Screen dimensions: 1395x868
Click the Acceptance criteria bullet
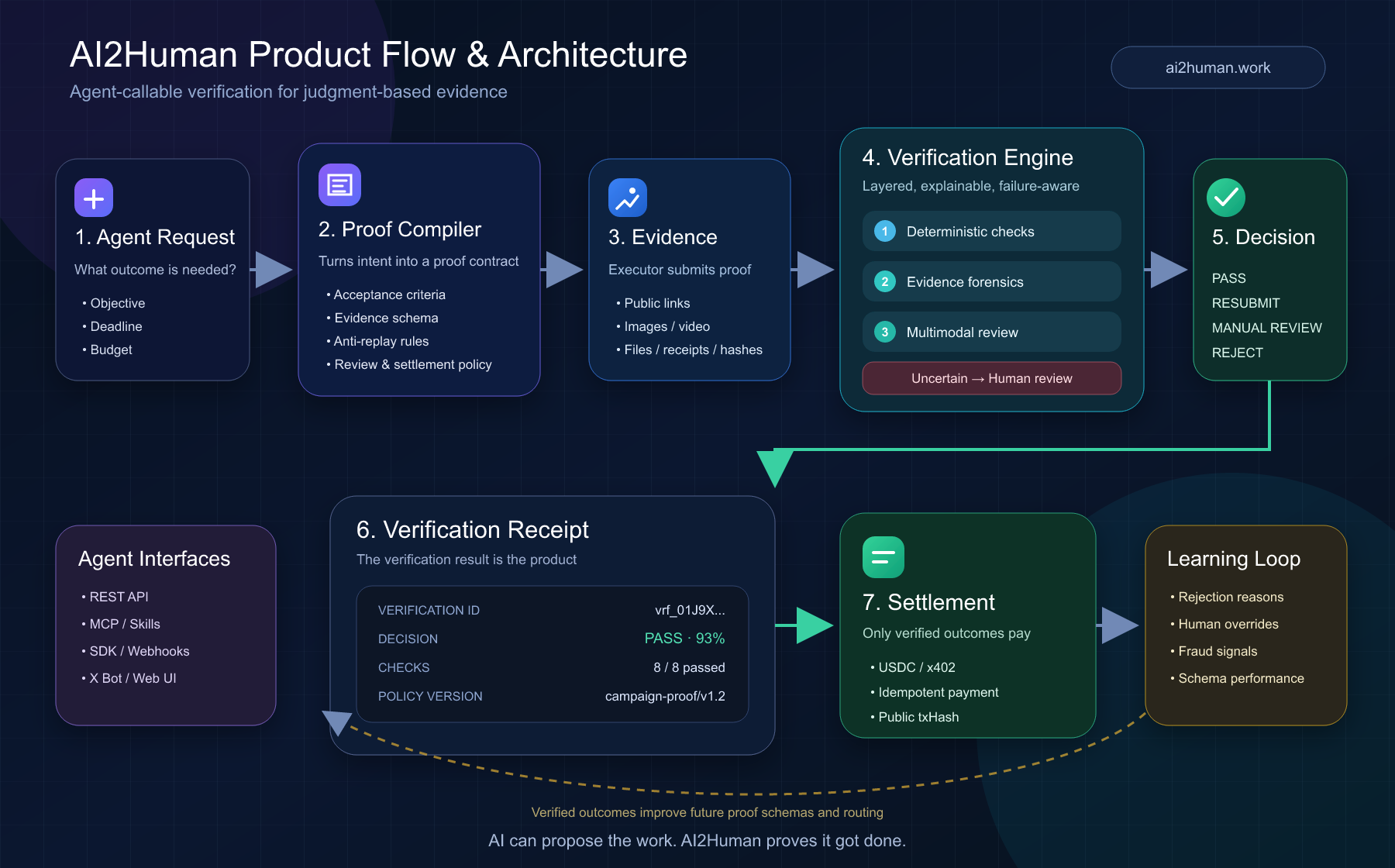coord(386,294)
